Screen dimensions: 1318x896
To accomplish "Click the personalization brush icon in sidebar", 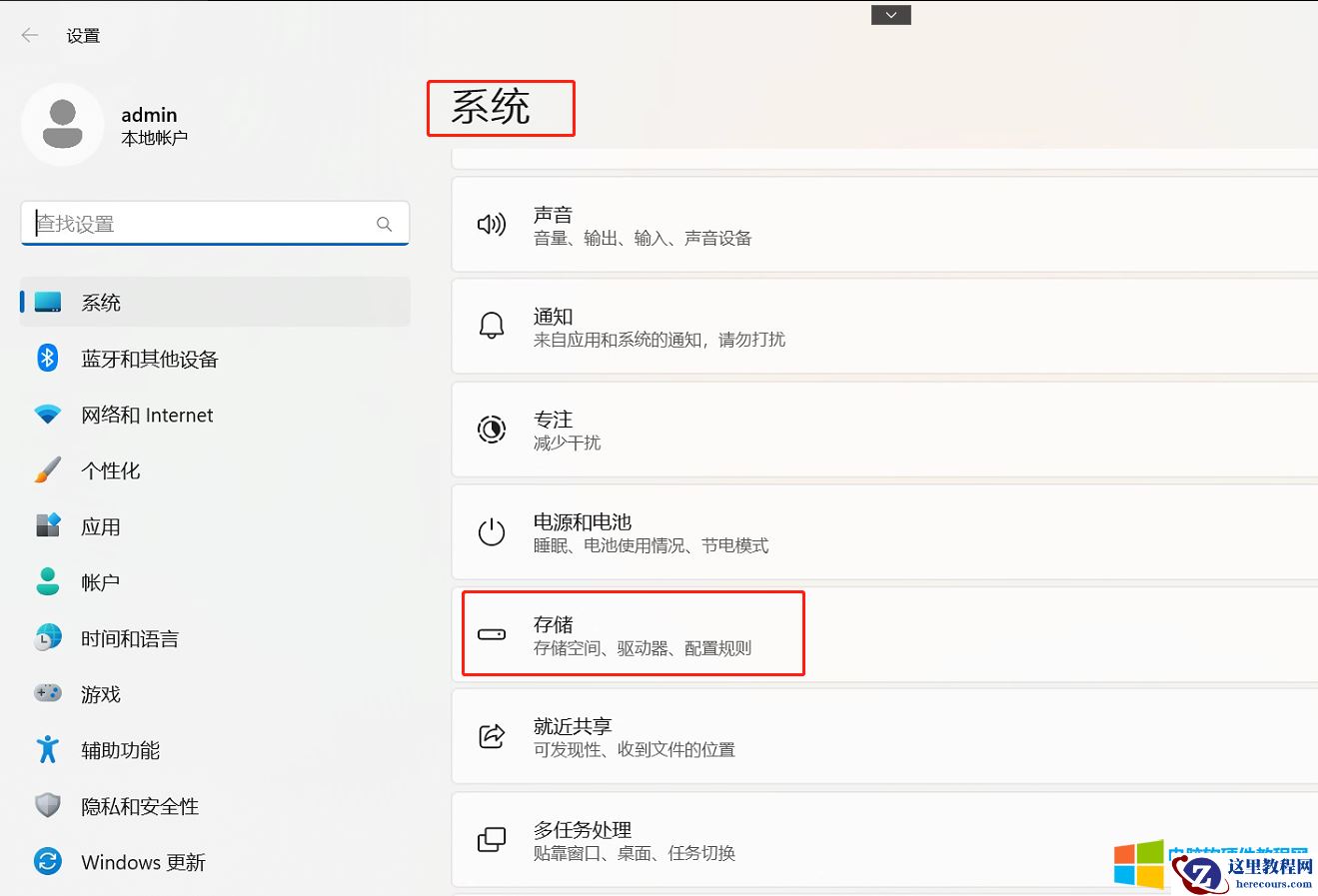I will pyautogui.click(x=47, y=470).
